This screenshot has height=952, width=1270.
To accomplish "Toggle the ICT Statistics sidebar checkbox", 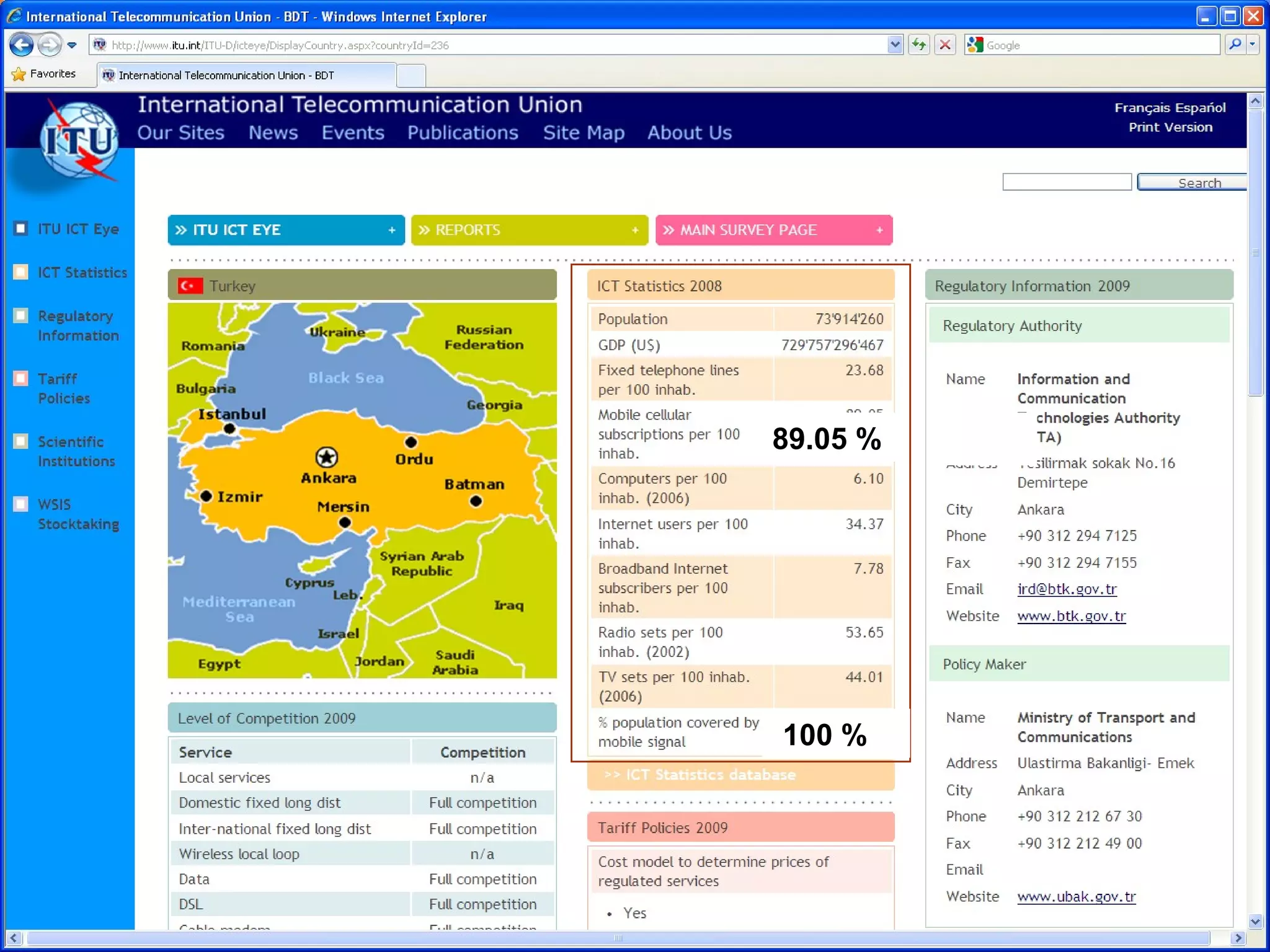I will [x=21, y=272].
